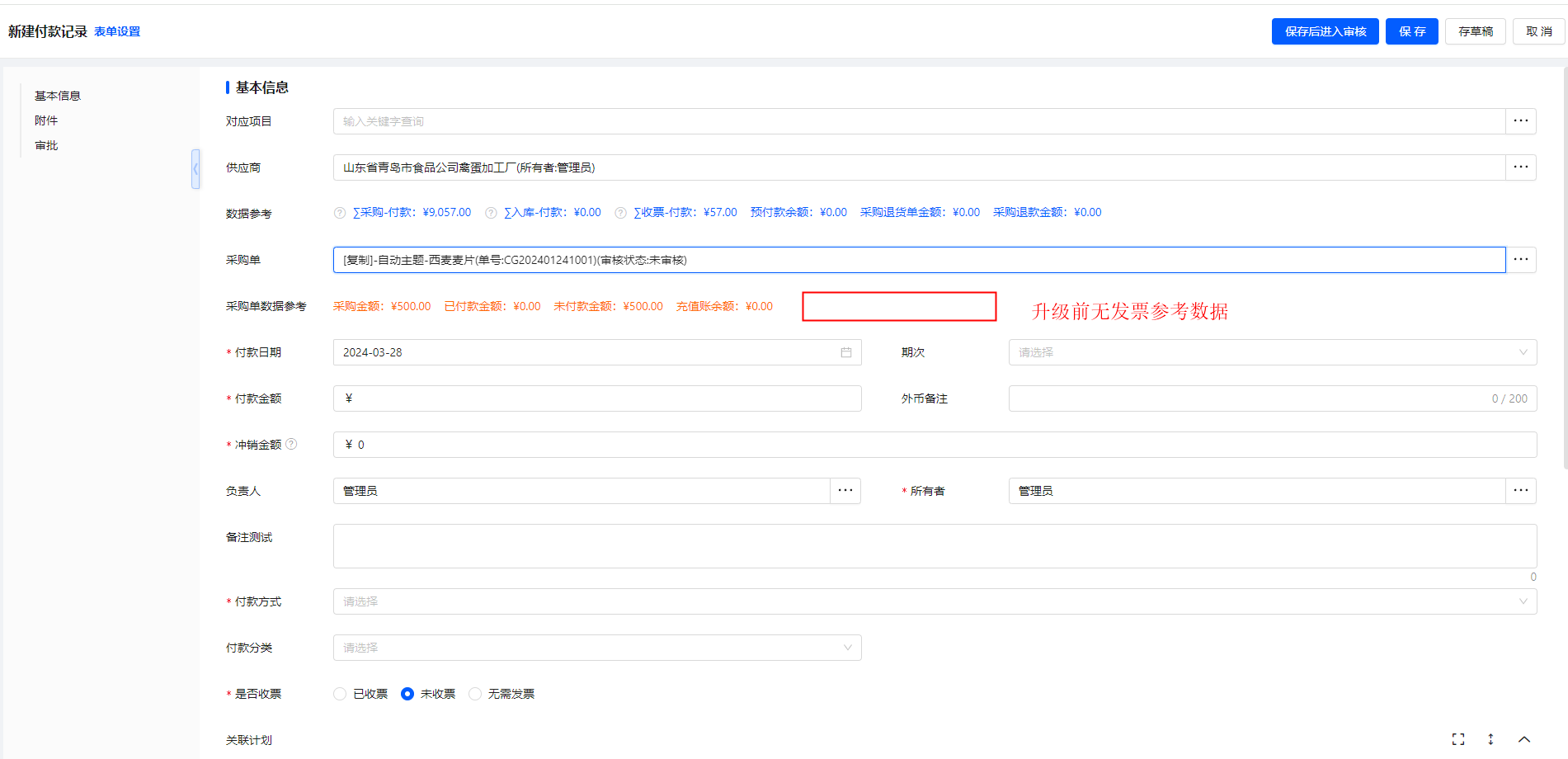This screenshot has height=759, width=1568.
Task: Select 无需发票 radio option
Action: pyautogui.click(x=475, y=694)
